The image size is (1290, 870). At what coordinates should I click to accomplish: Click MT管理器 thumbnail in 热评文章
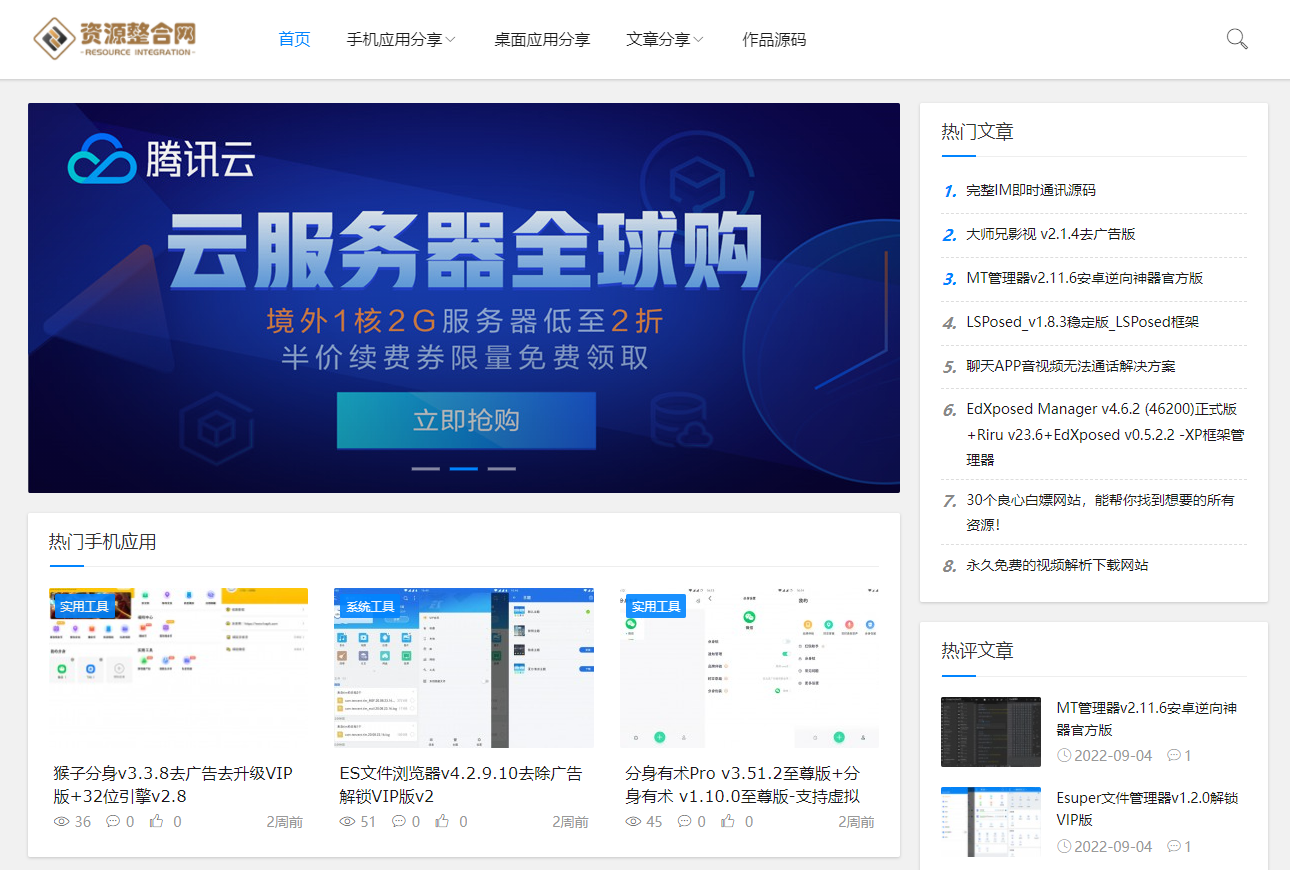[x=991, y=732]
